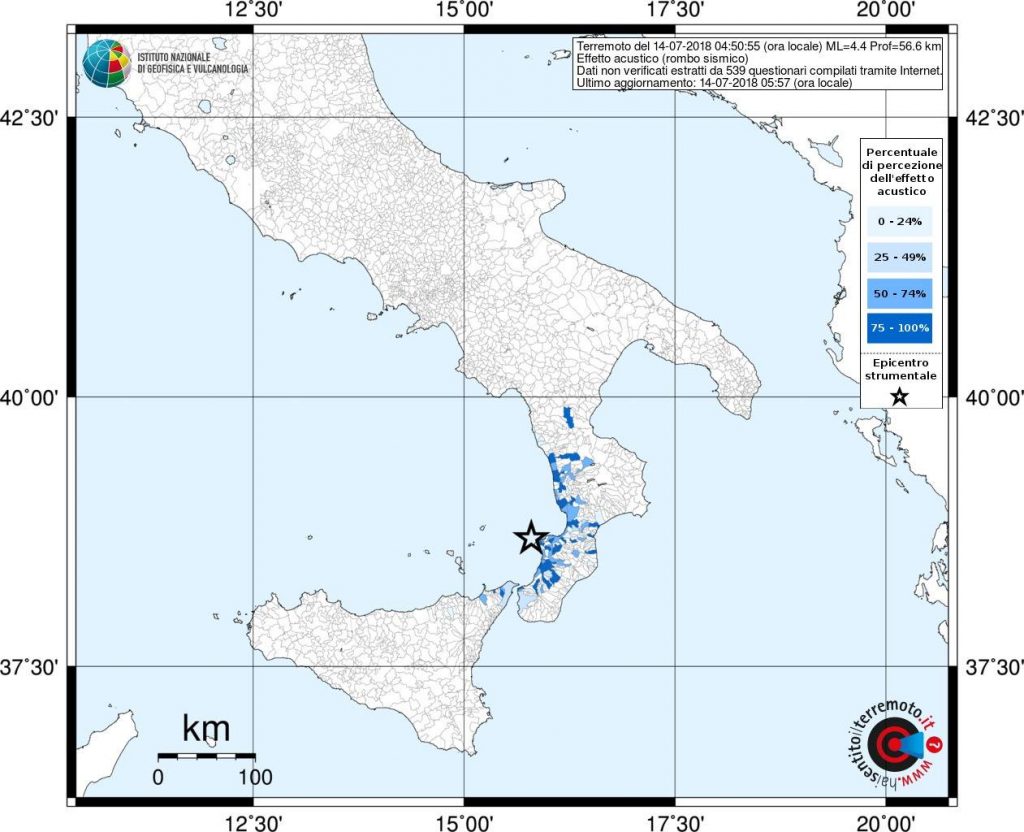Image resolution: width=1024 pixels, height=832 pixels.
Task: Click the 'Epicentro strumentale' legend label
Action: (898, 368)
